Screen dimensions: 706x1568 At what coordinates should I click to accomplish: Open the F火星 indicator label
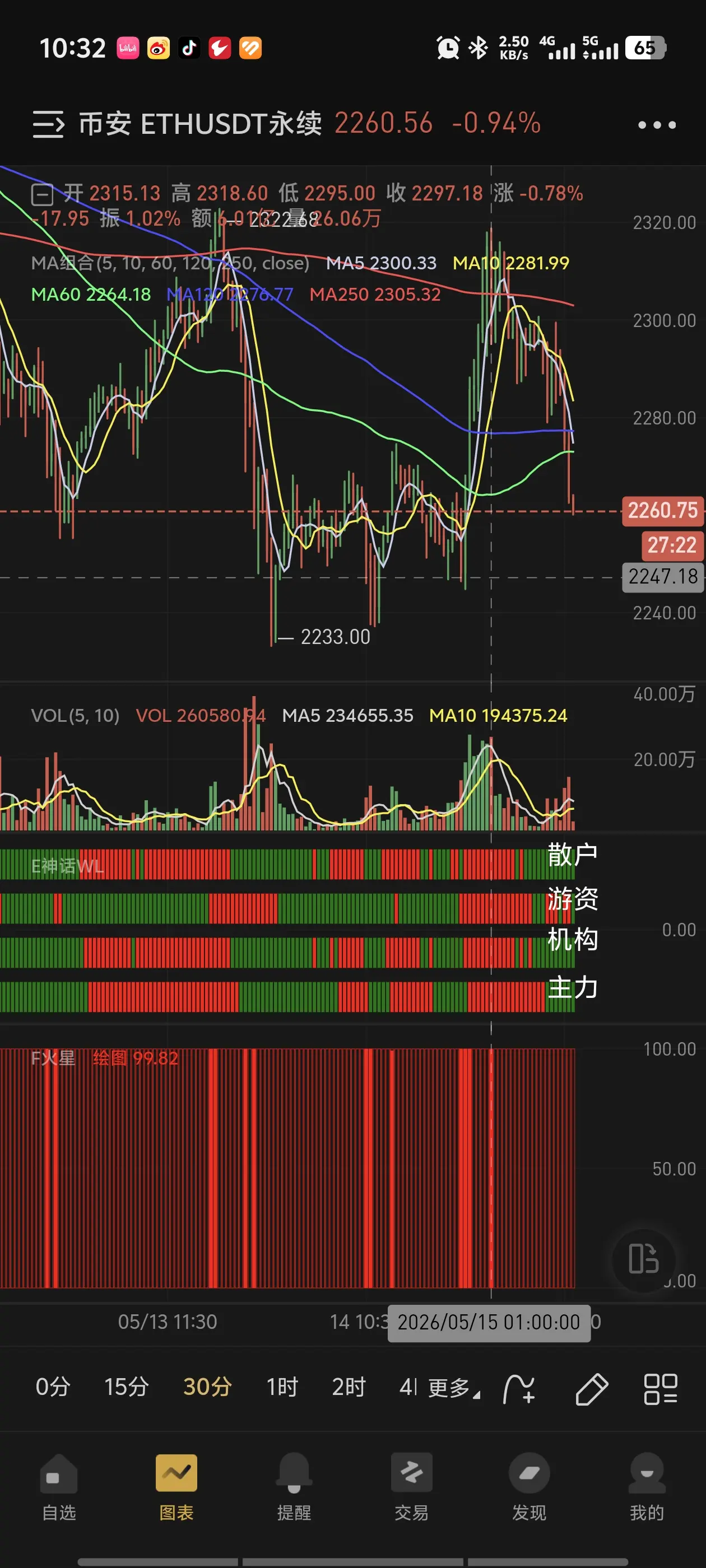point(53,1058)
